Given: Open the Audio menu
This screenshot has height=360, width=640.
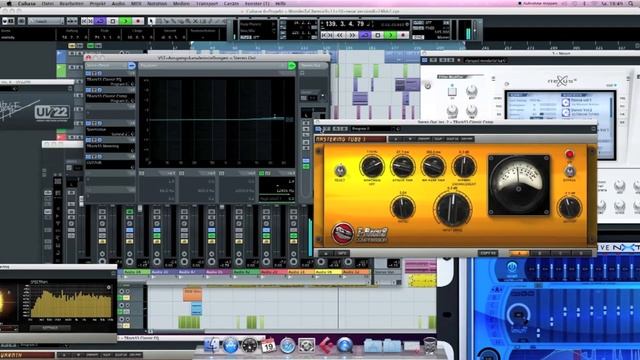Looking at the screenshot, I should point(118,3).
